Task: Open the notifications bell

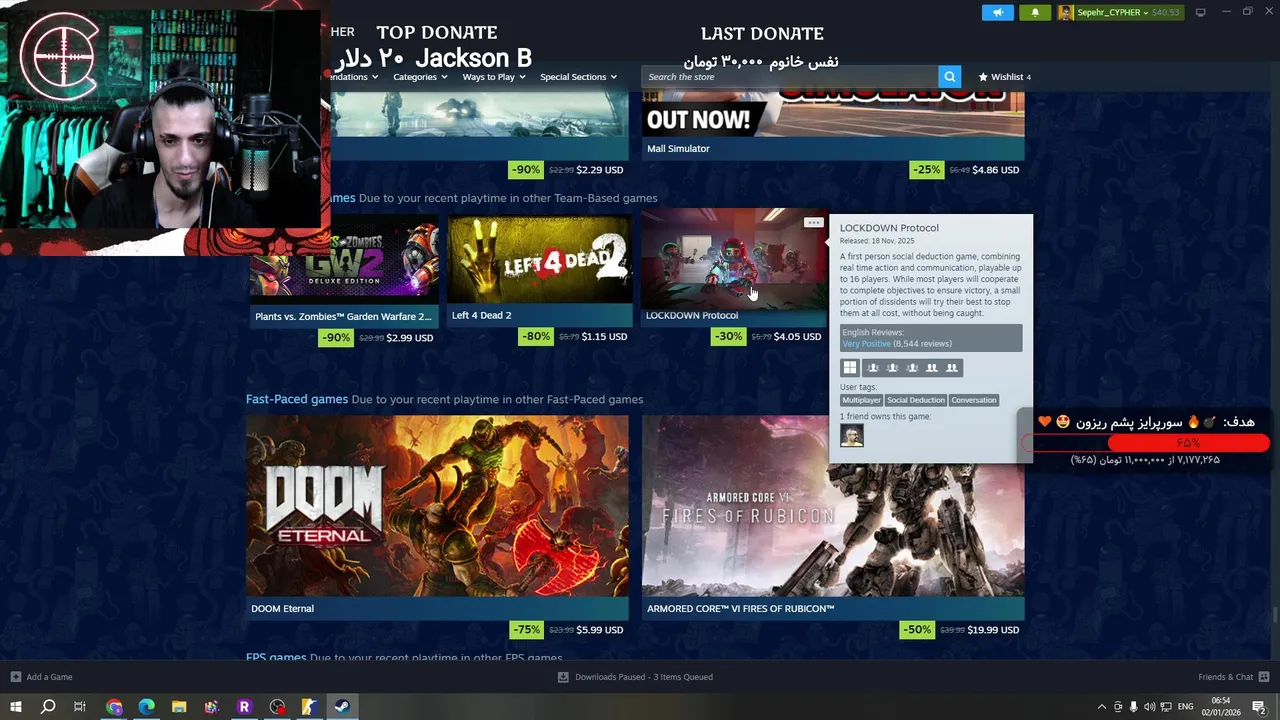Action: coord(1035,12)
